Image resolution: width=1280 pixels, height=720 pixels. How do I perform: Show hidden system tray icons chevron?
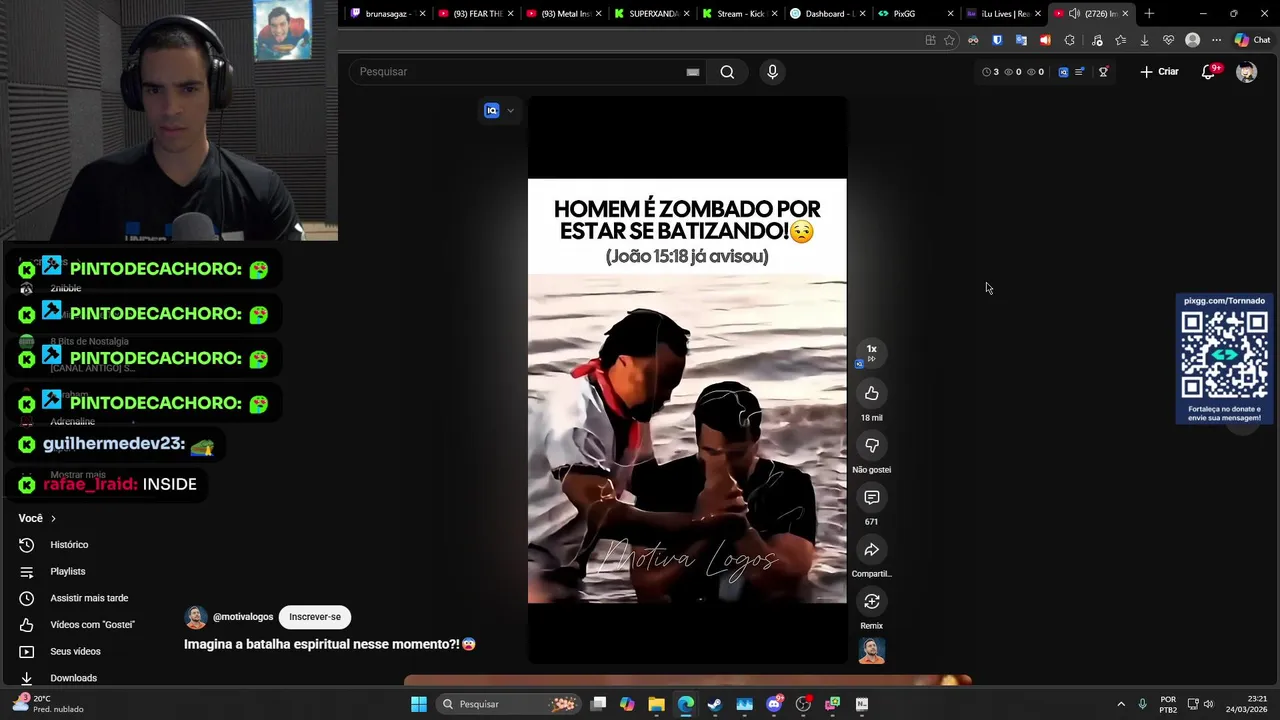click(x=1121, y=704)
